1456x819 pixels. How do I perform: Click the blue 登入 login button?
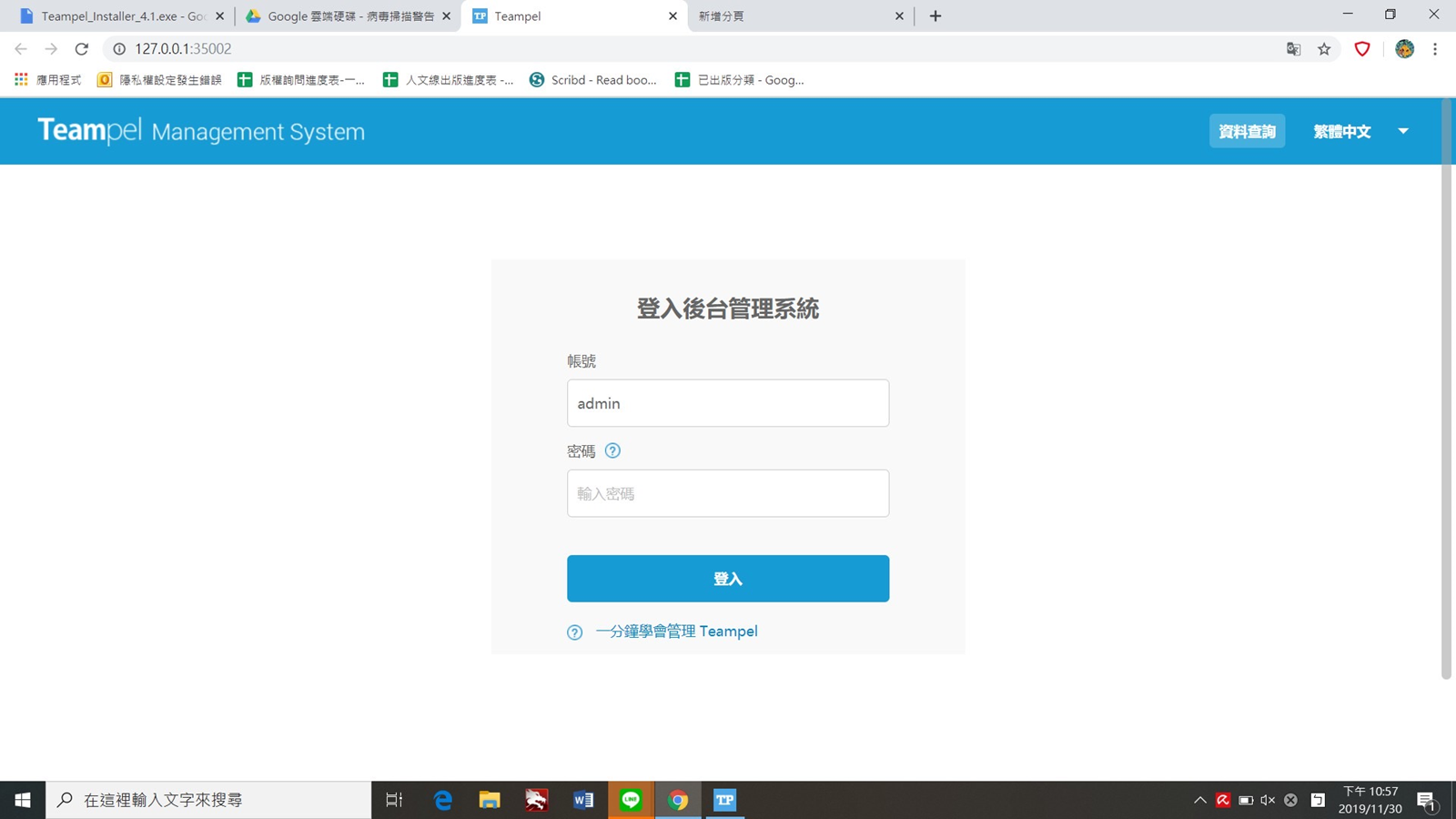coord(727,579)
